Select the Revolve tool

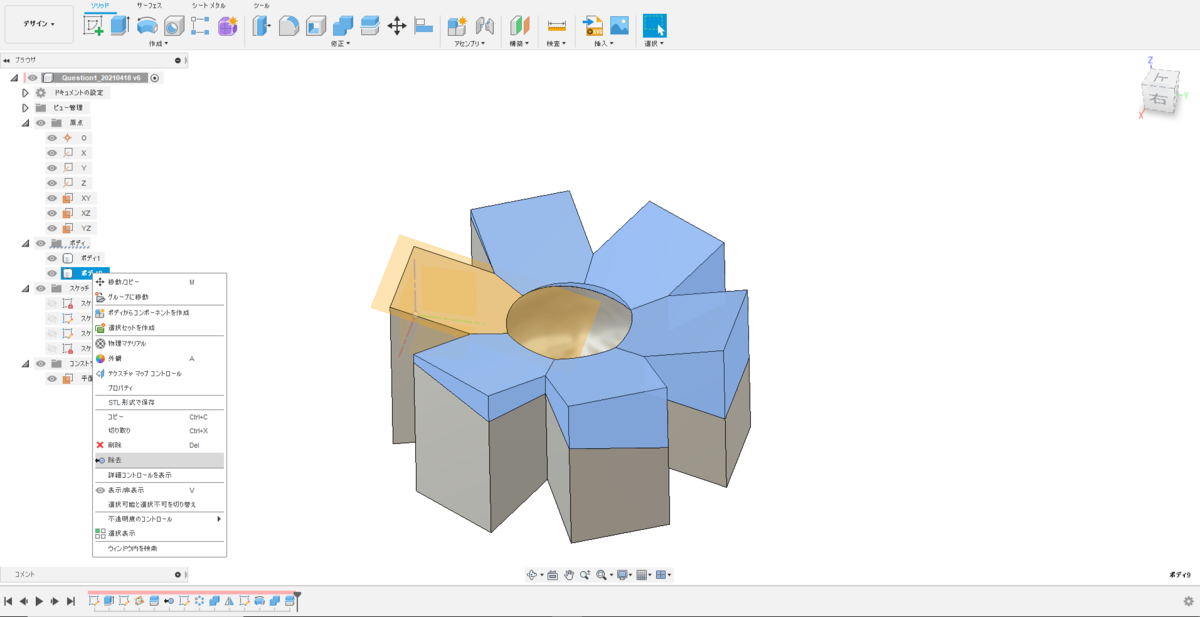[147, 26]
